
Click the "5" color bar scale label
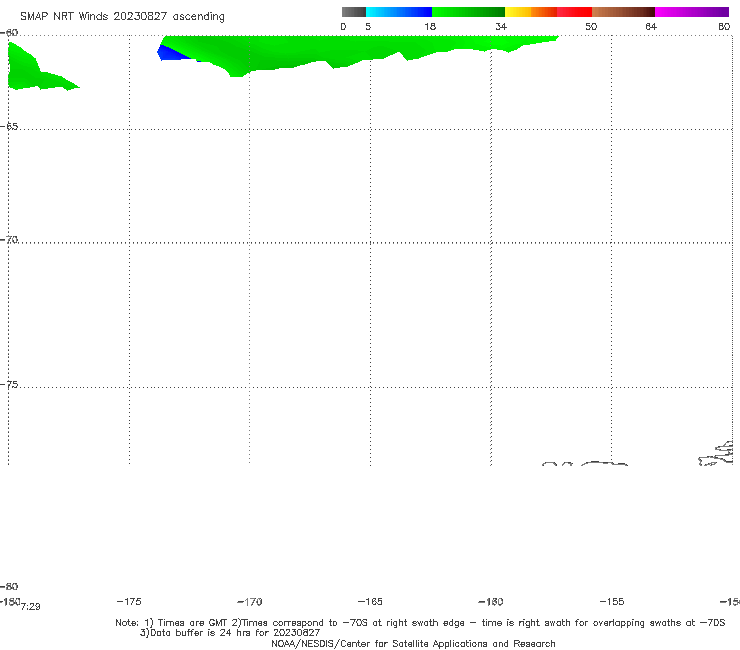coord(368,26)
